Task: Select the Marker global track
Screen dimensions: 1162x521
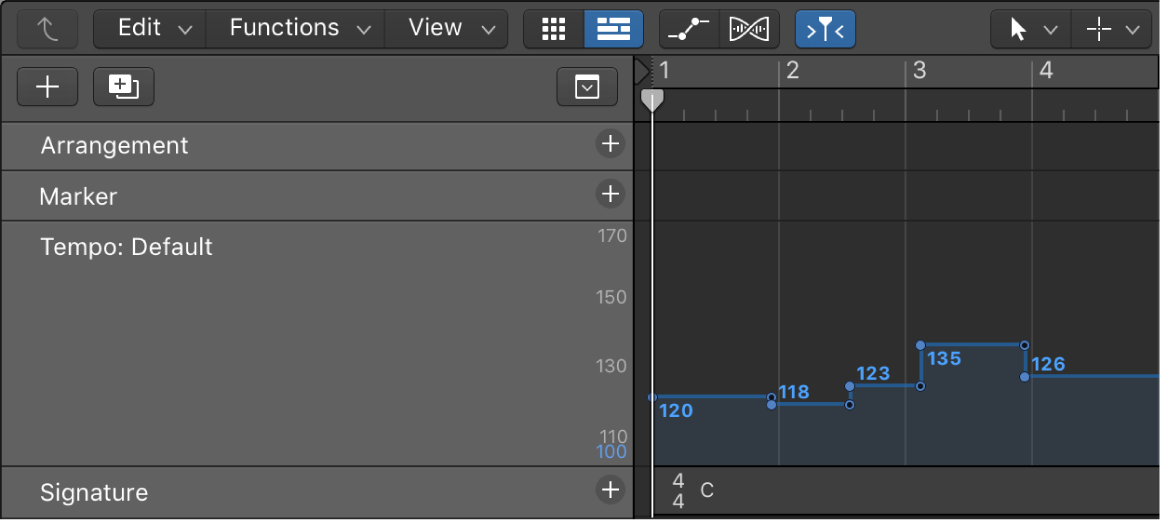Action: (x=316, y=196)
